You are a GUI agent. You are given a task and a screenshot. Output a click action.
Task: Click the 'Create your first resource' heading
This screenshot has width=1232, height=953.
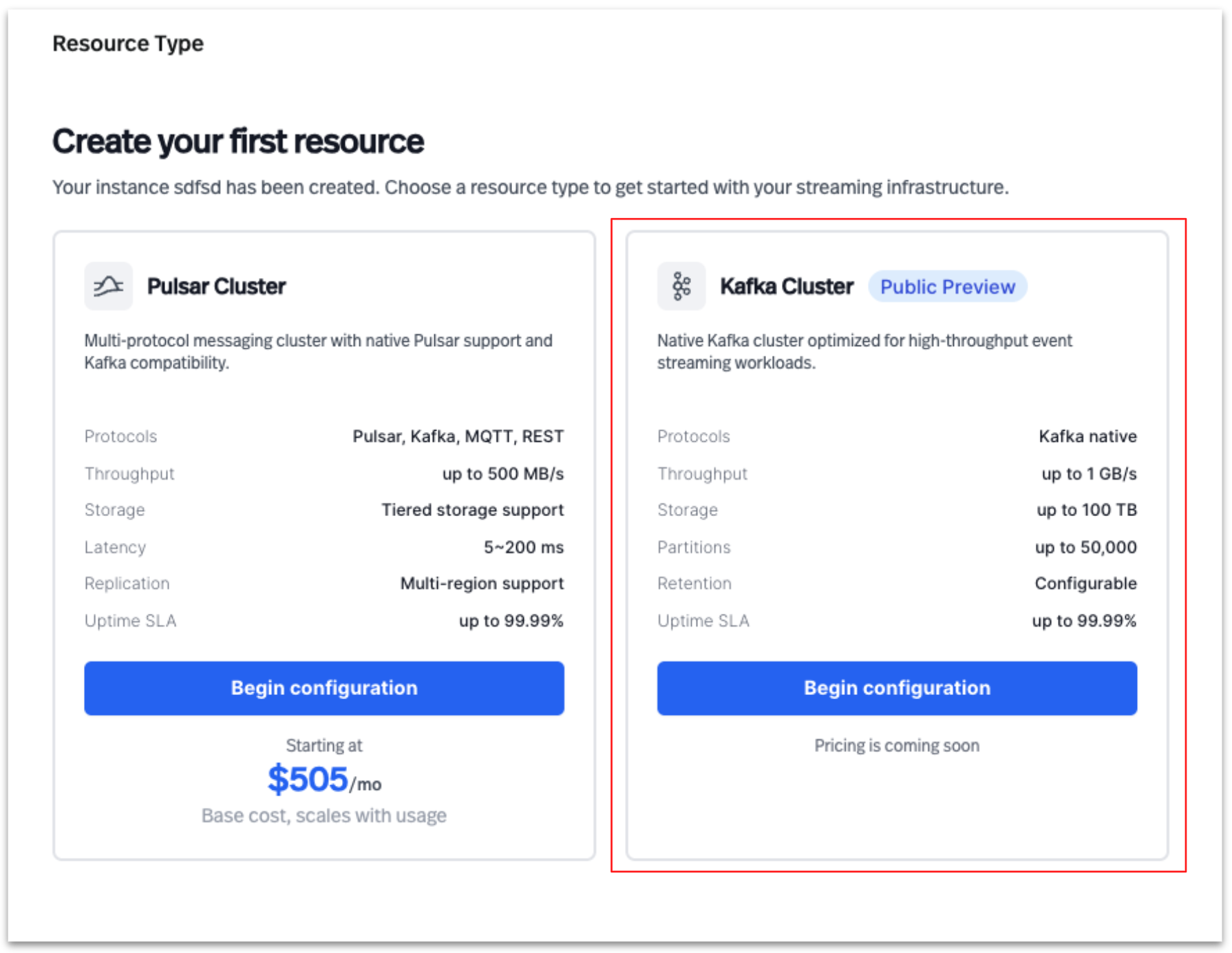coord(238,142)
